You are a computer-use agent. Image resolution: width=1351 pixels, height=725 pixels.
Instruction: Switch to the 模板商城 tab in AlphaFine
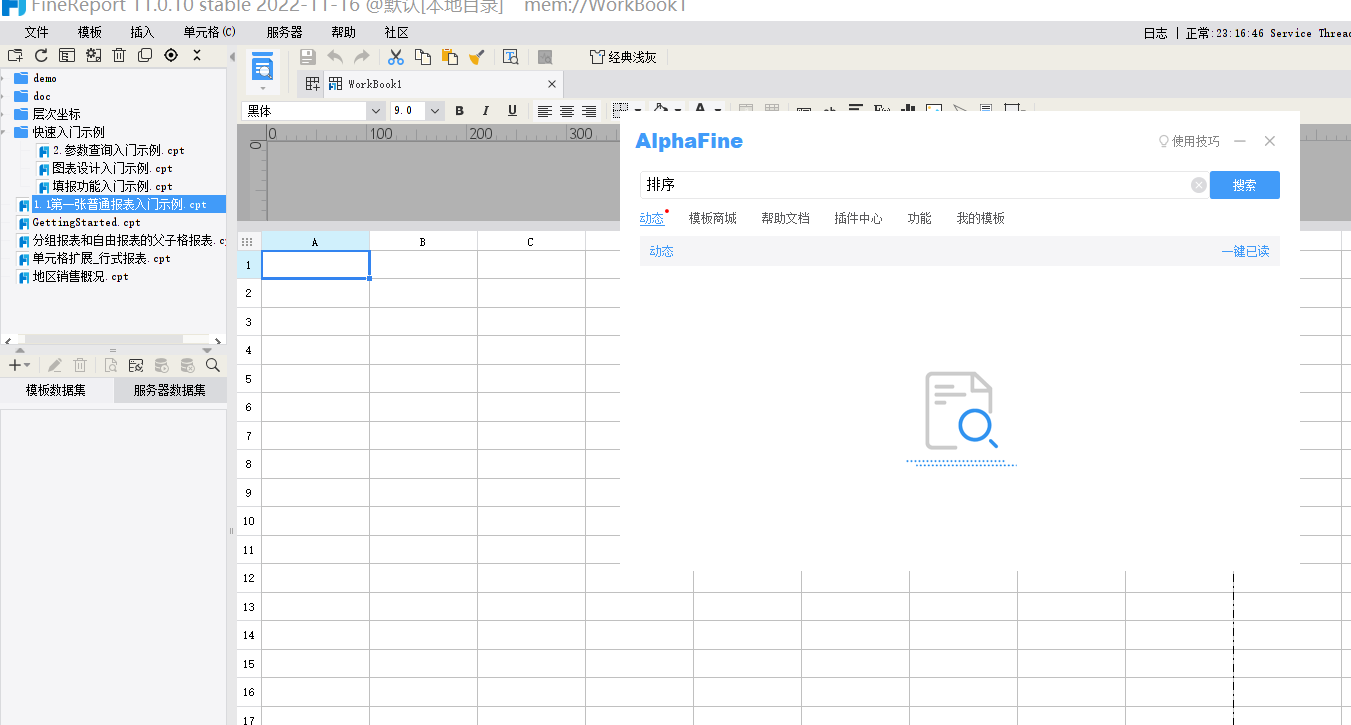713,218
